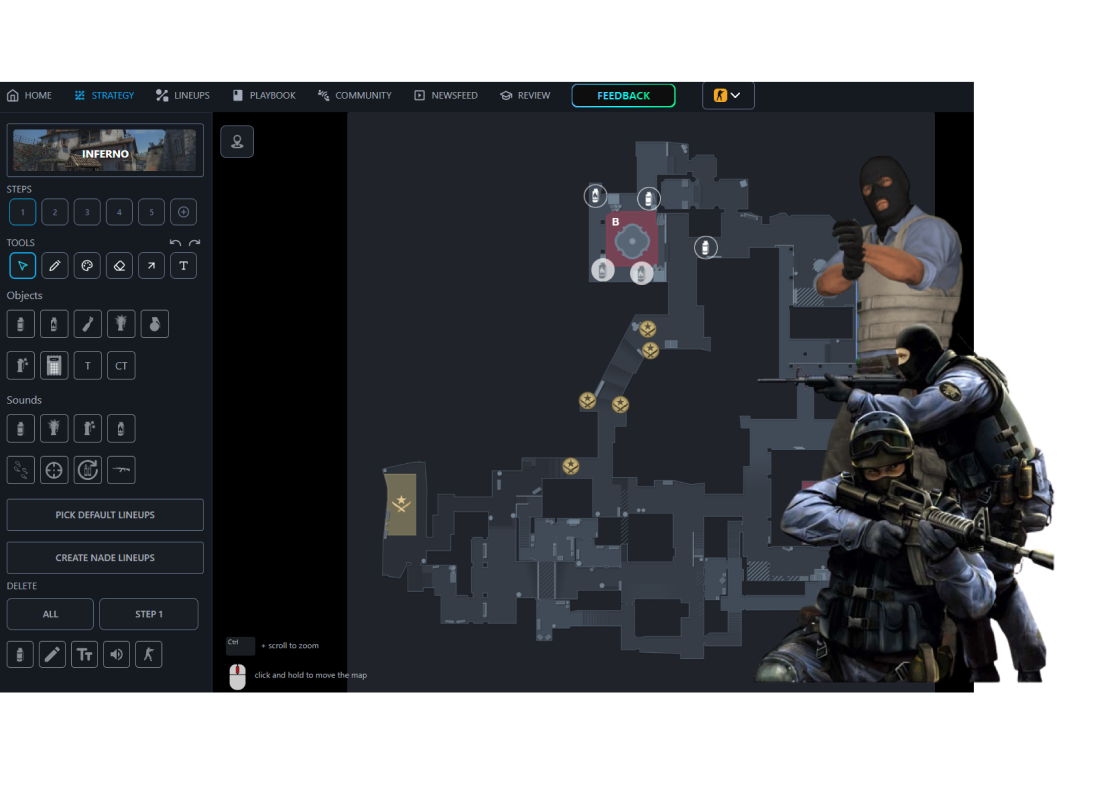Open the STRATEGY tab
Viewport: 1120px width, 786px height.
(104, 95)
